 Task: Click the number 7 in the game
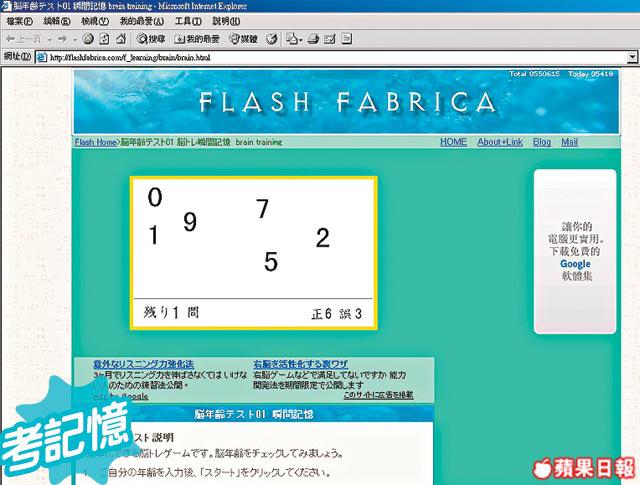point(262,208)
